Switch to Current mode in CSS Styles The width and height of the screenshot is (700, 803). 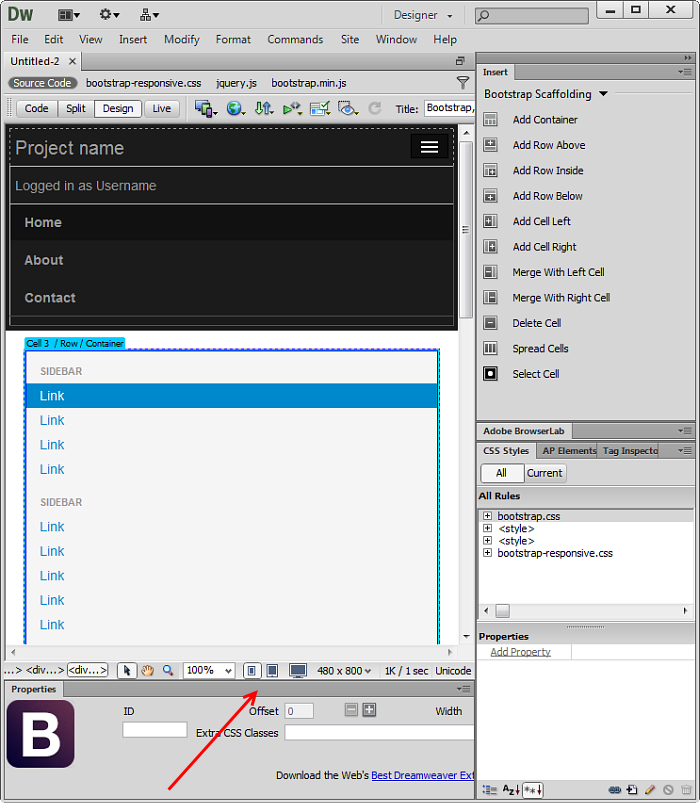pyautogui.click(x=545, y=473)
